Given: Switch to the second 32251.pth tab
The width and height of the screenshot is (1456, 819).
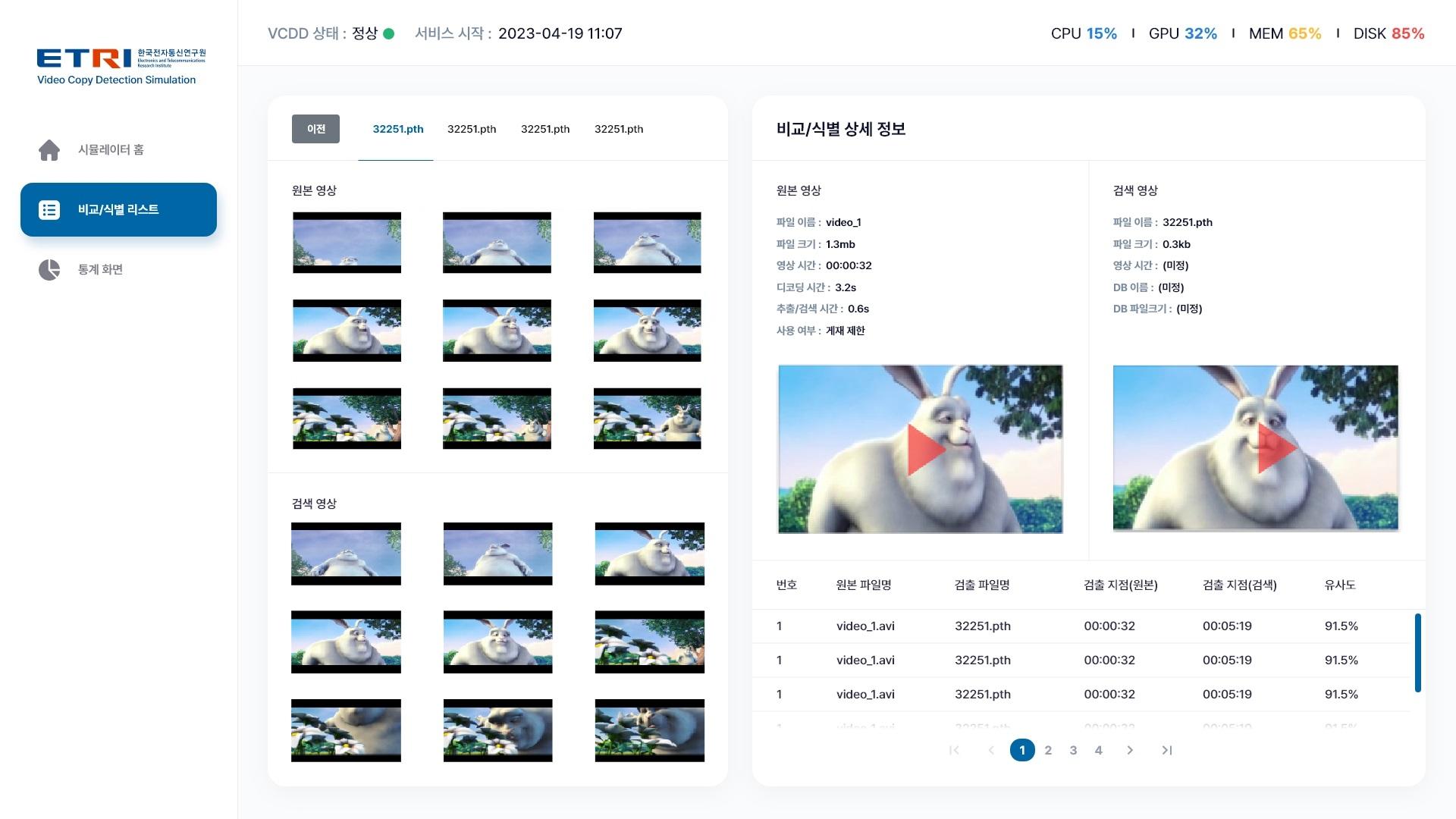Looking at the screenshot, I should [471, 129].
